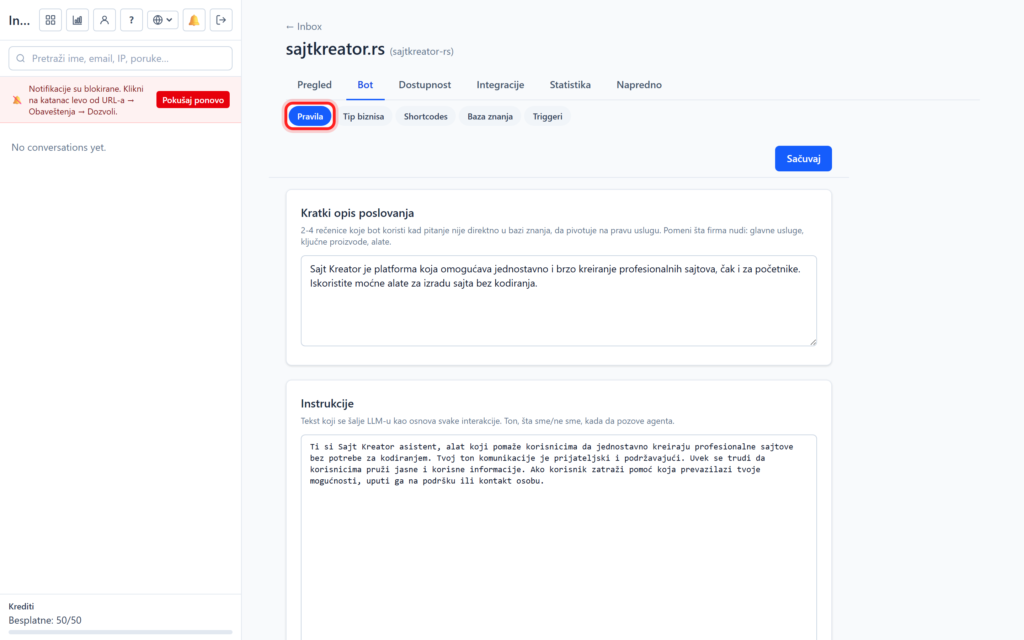Open the Dostupnost tab

(x=424, y=85)
